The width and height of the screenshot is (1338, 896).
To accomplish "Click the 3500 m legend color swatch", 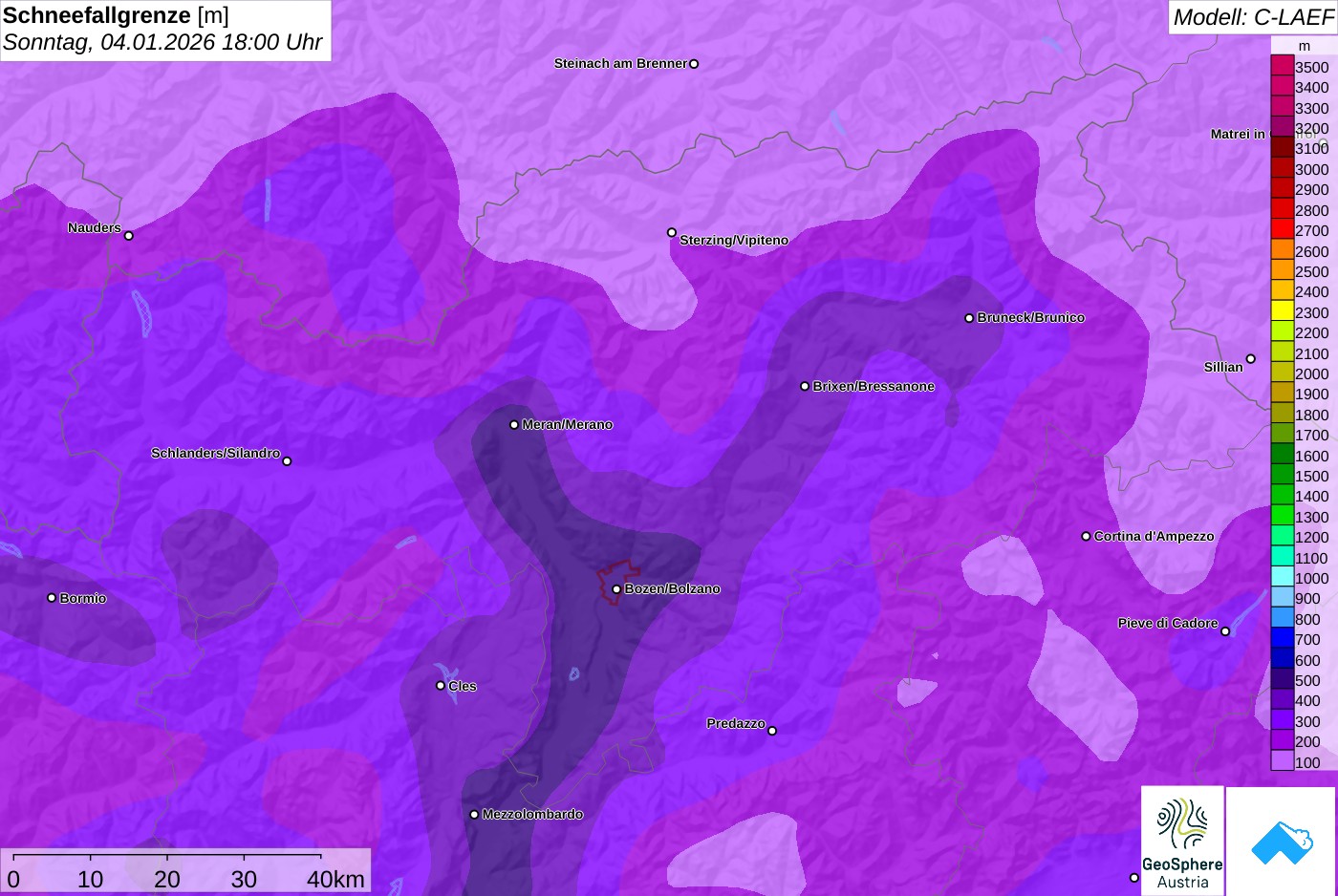I will click(1283, 66).
